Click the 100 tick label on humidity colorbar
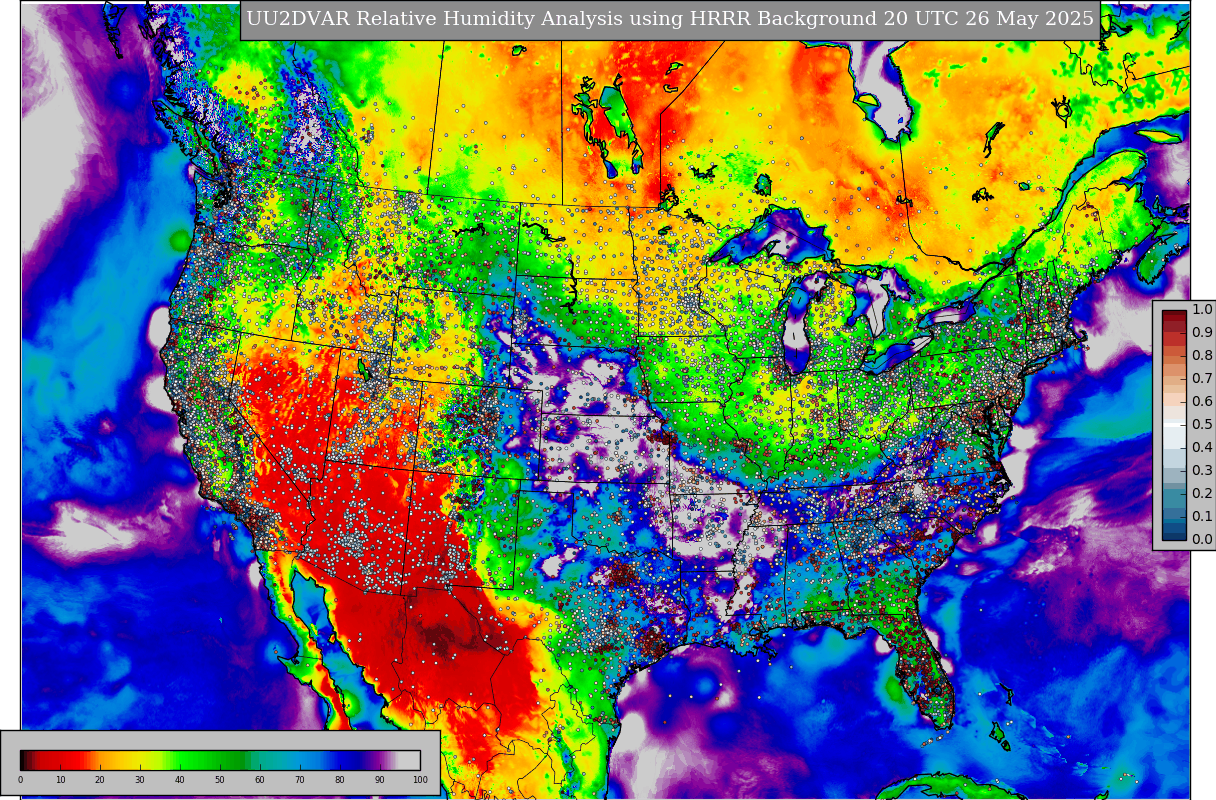The image size is (1216, 800). 420,780
